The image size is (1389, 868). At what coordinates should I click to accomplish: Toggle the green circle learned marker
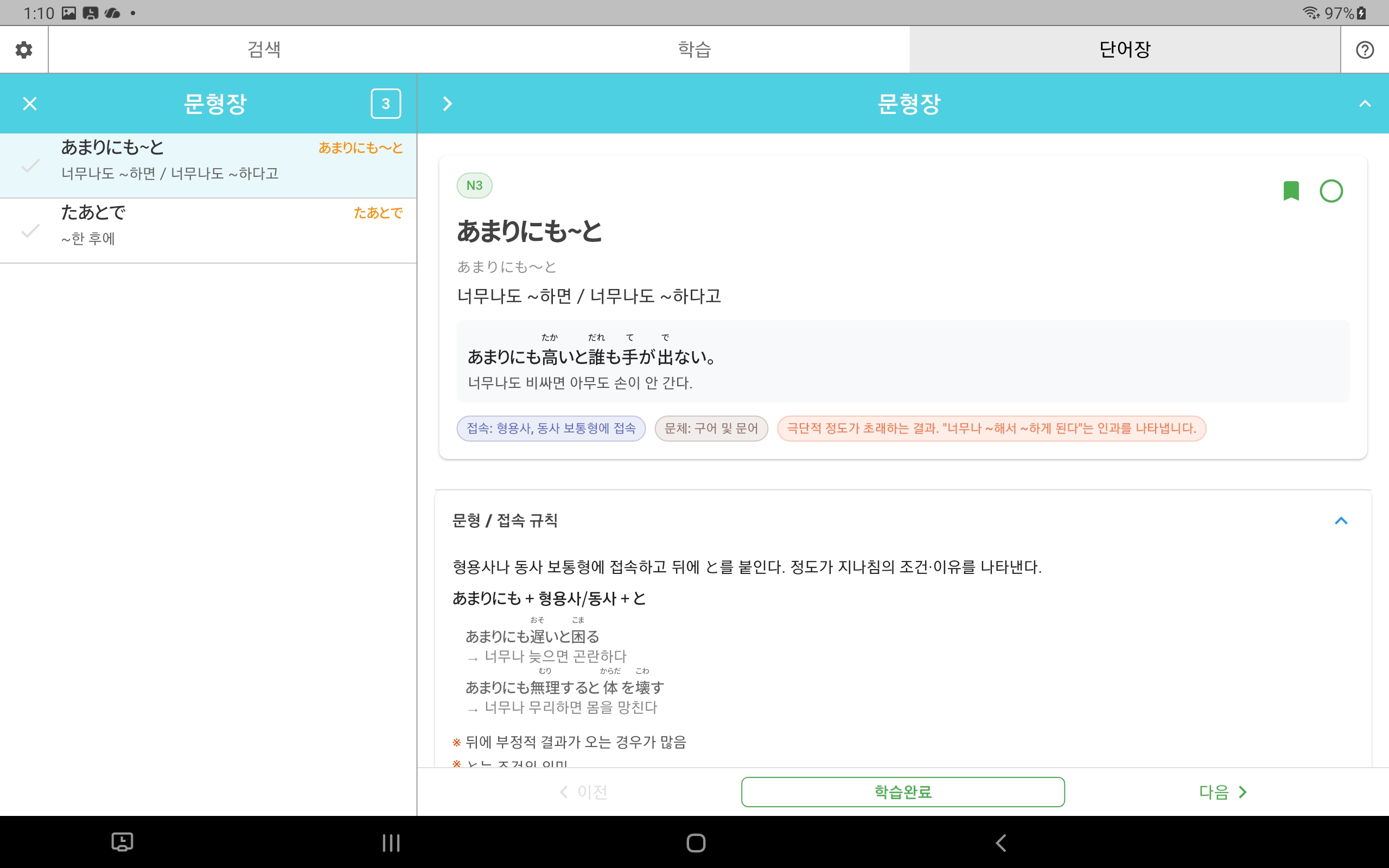1331,191
